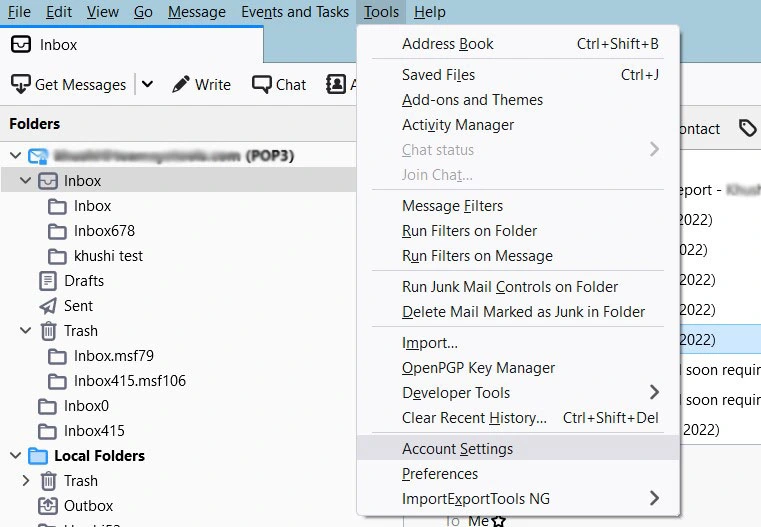Open the Events and Tasks menu
This screenshot has width=761, height=527.
tap(295, 12)
